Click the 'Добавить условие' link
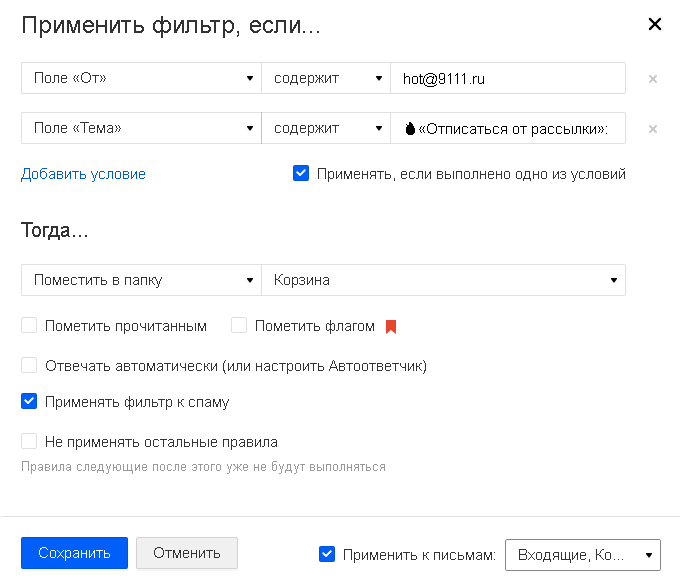The height and width of the screenshot is (582, 680). (83, 174)
